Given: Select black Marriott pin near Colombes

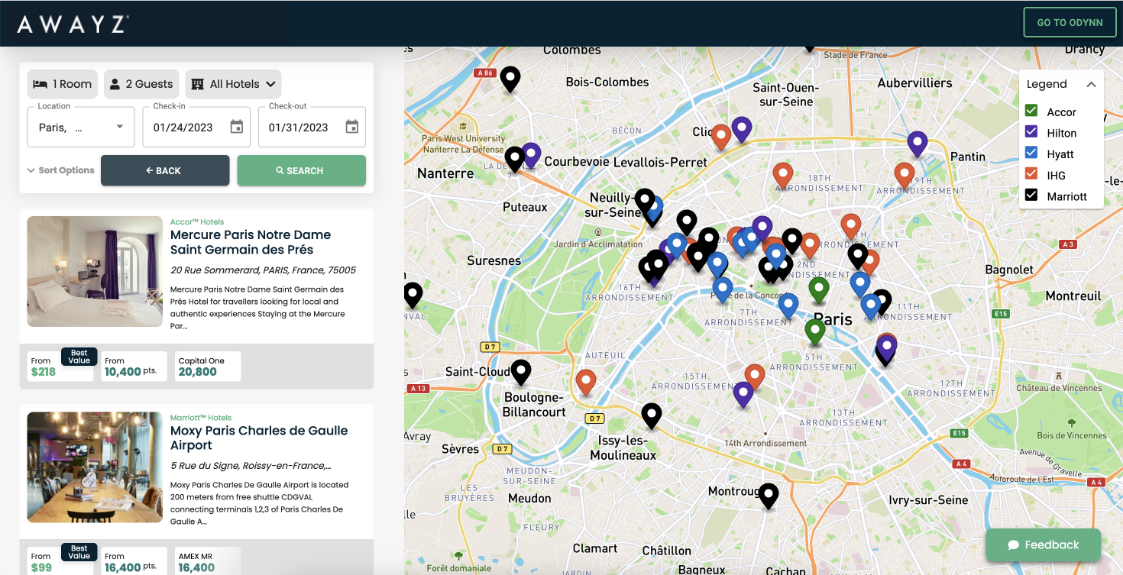Looking at the screenshot, I should pos(509,79).
